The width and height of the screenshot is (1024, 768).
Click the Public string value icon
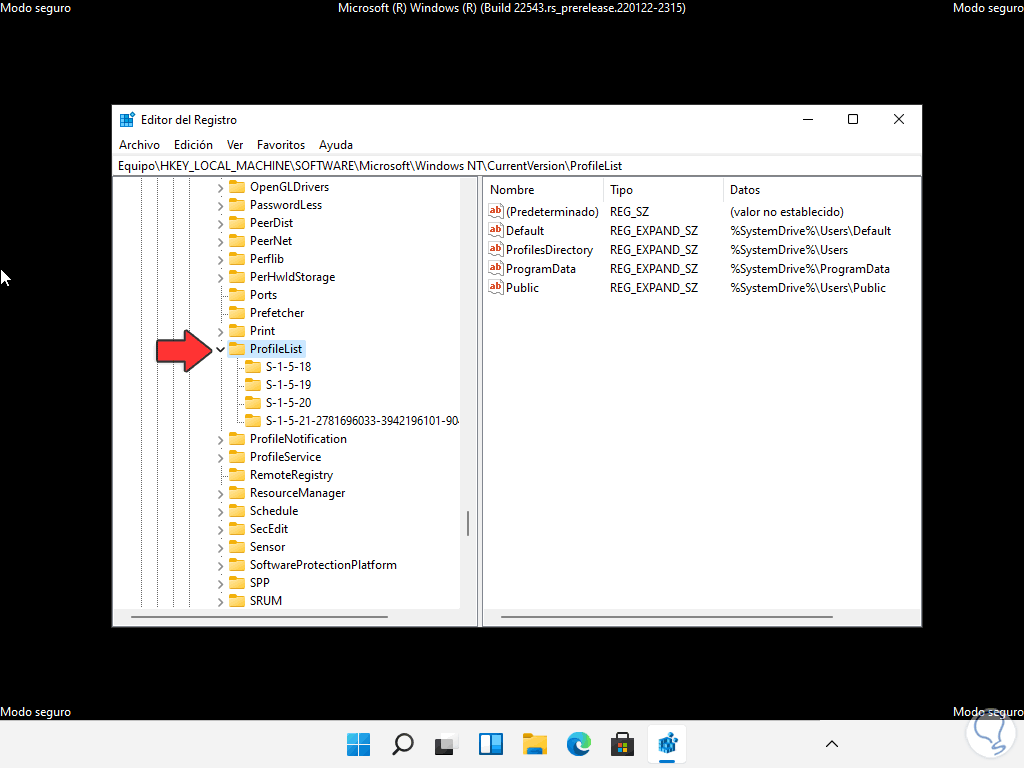click(496, 287)
